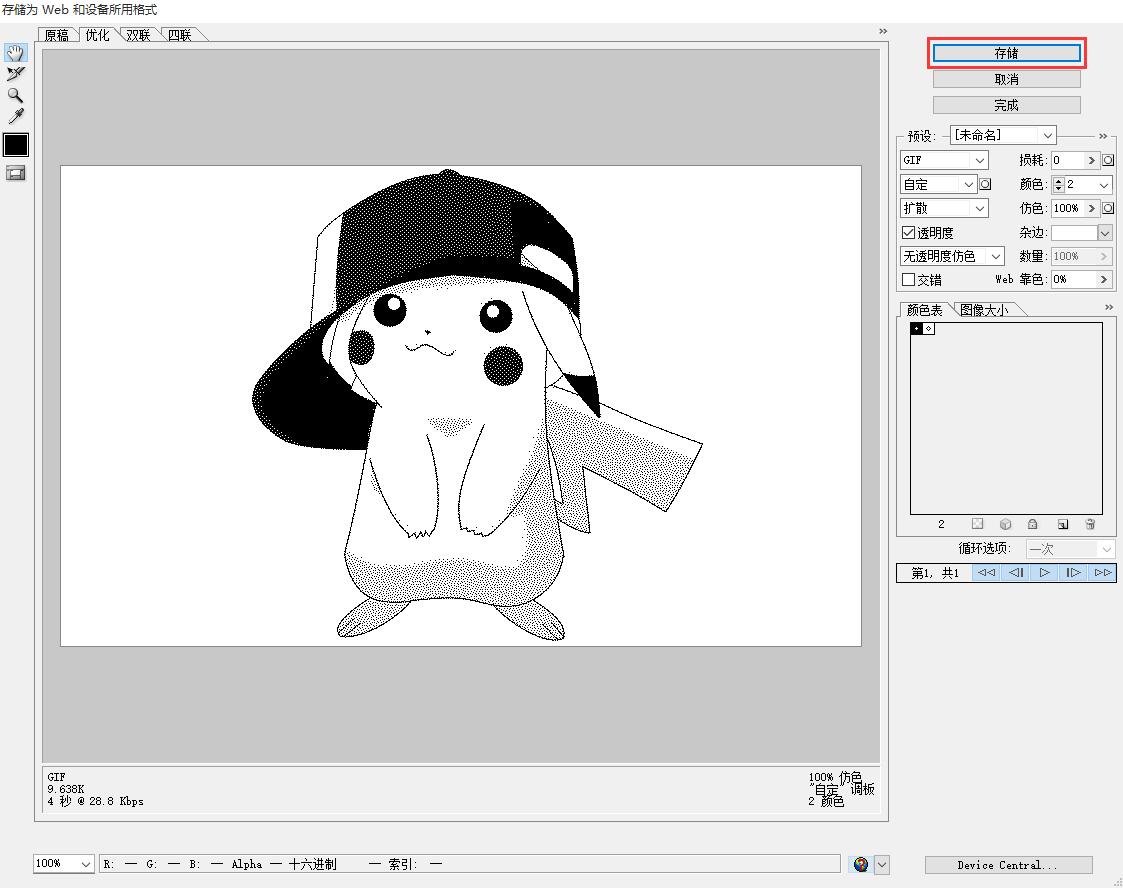Switch to the 双联 tab

(138, 35)
